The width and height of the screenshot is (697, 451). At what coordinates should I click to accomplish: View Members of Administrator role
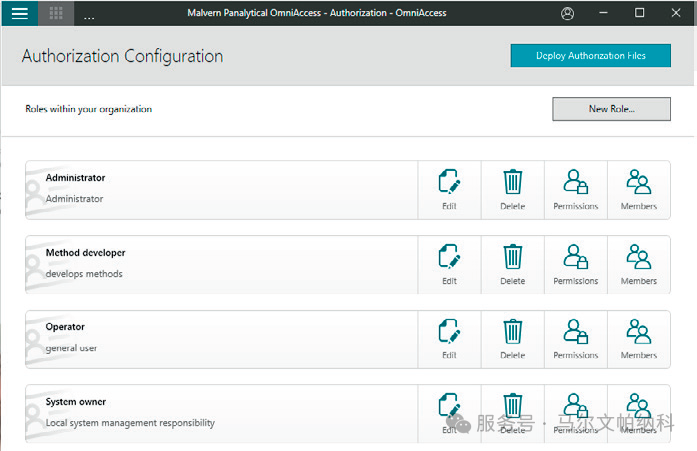[x=638, y=189]
